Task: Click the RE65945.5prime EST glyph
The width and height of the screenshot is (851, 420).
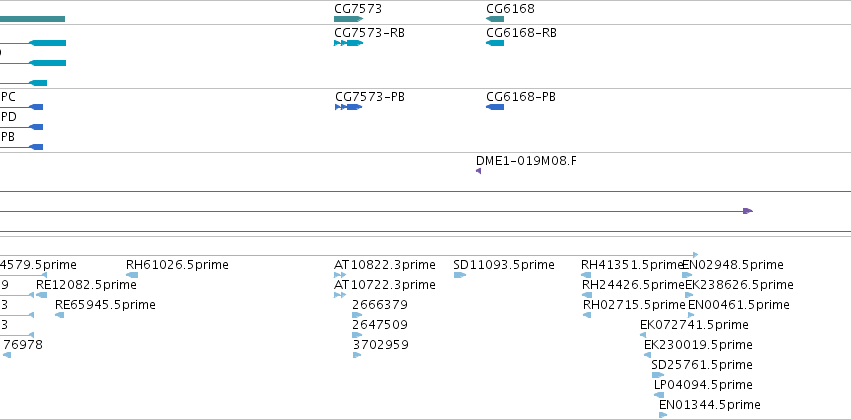Action: tap(60, 315)
